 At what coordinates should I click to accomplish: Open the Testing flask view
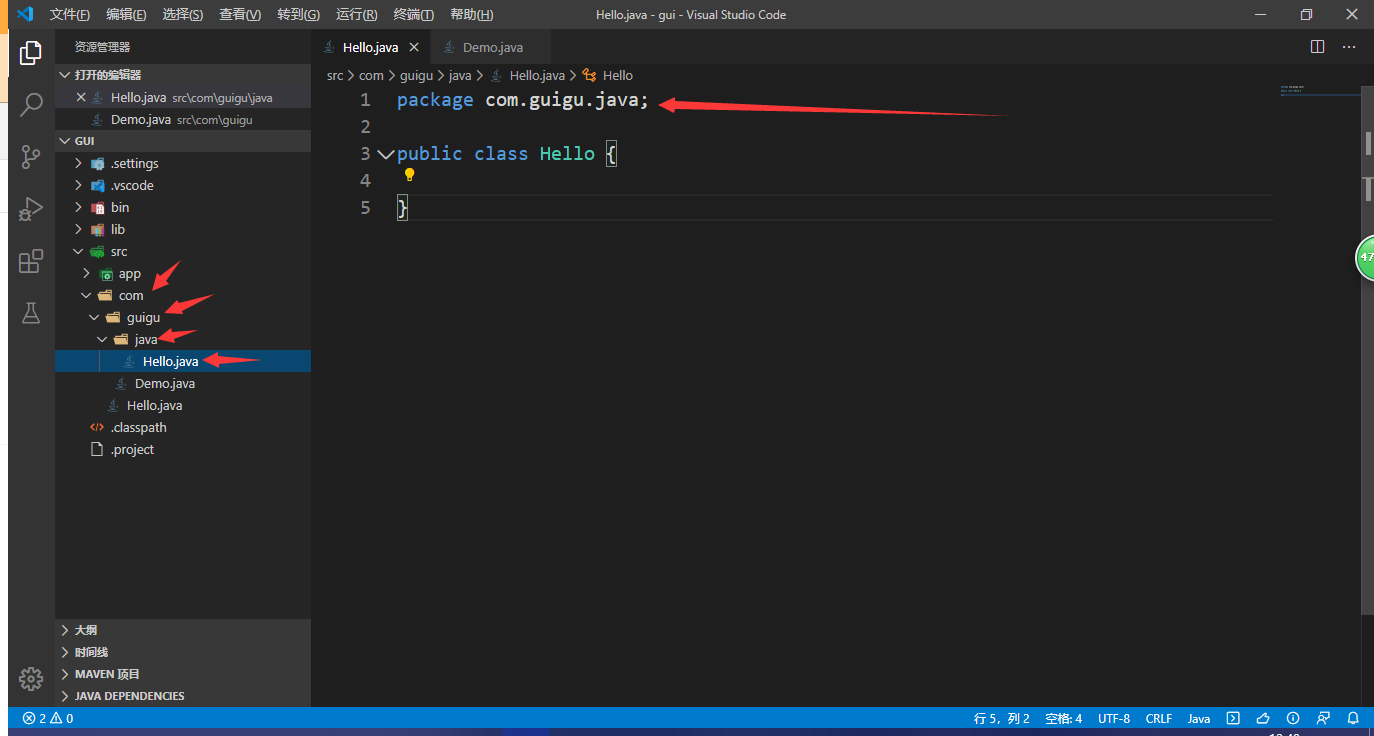pos(30,313)
